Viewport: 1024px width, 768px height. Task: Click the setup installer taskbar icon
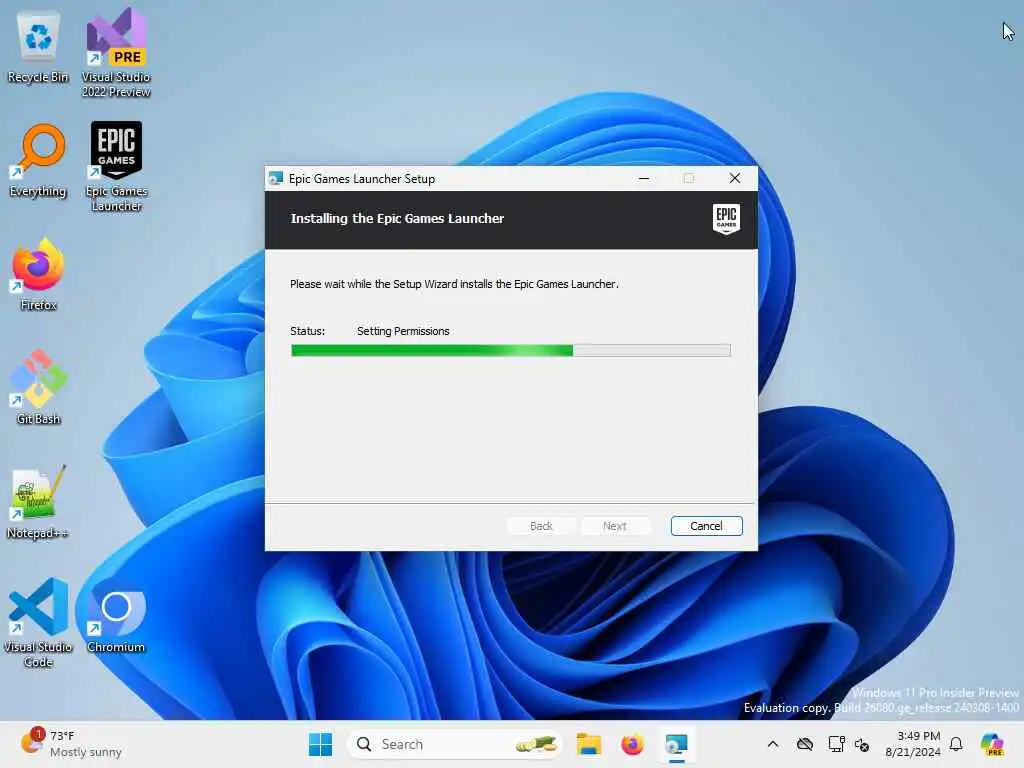click(x=676, y=744)
